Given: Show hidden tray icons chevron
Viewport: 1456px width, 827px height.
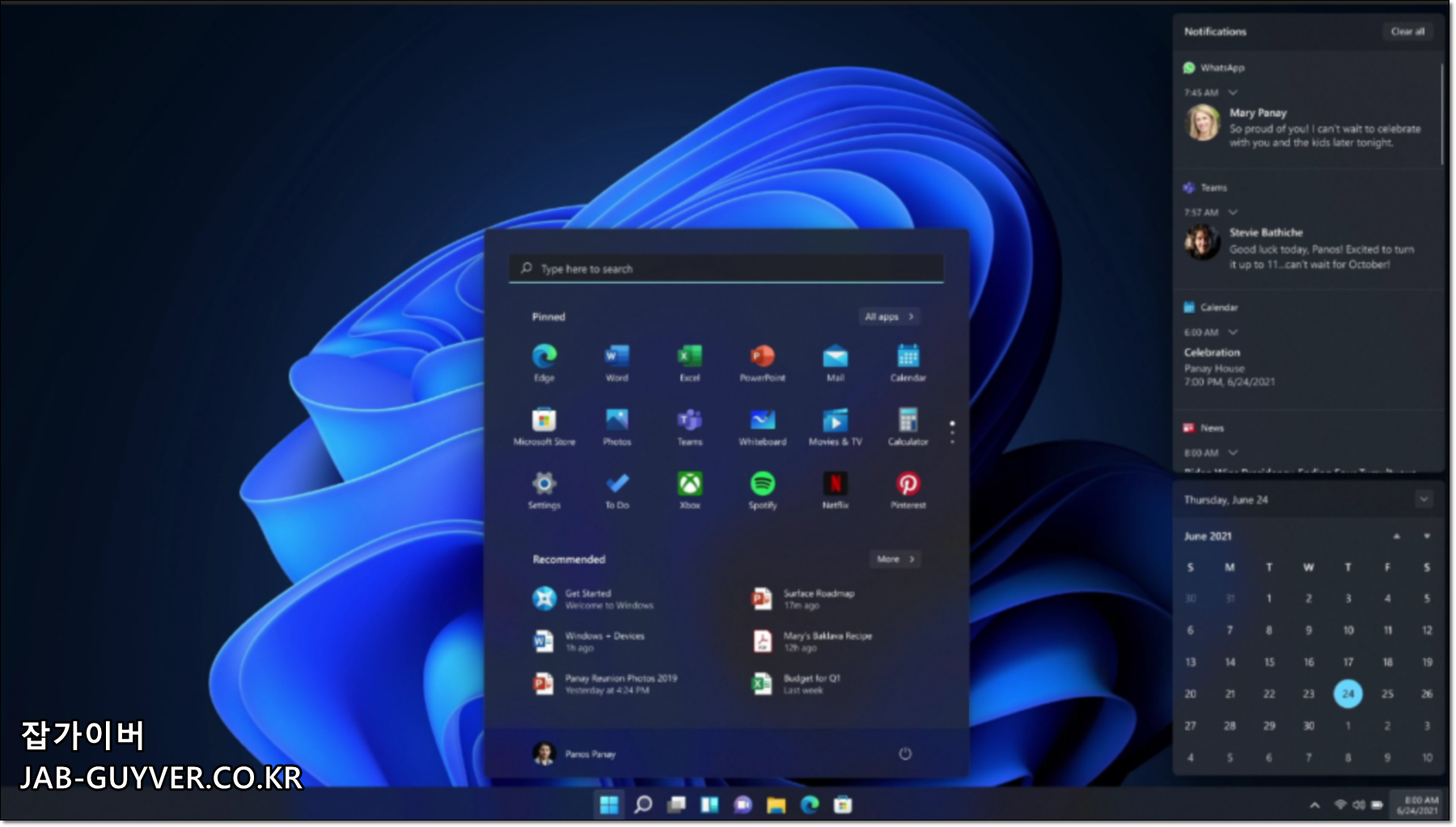Looking at the screenshot, I should [1314, 805].
